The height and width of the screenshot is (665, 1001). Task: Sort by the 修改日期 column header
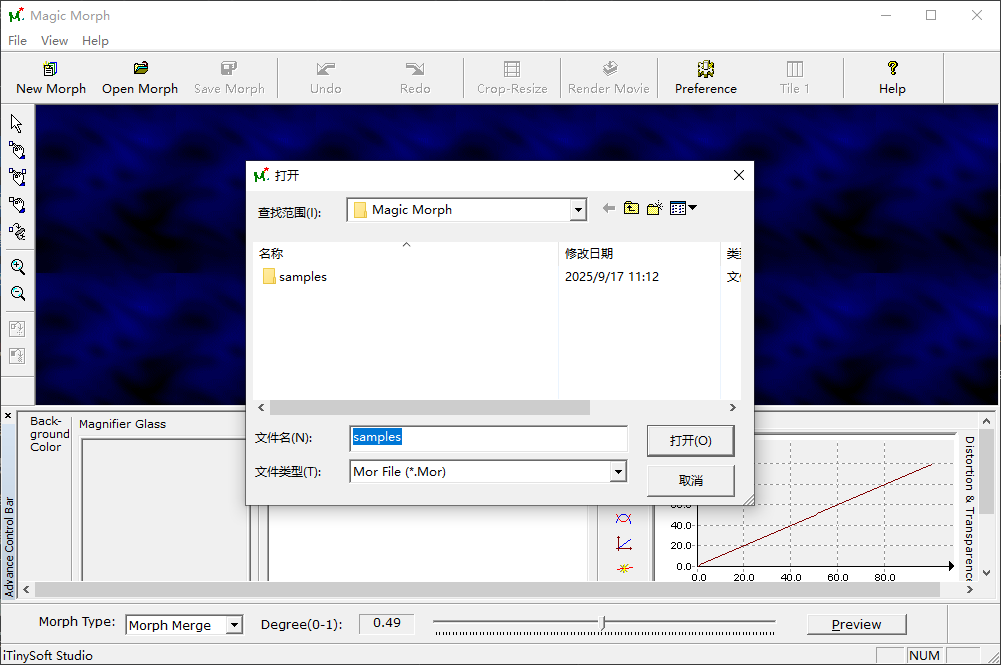tap(640, 253)
